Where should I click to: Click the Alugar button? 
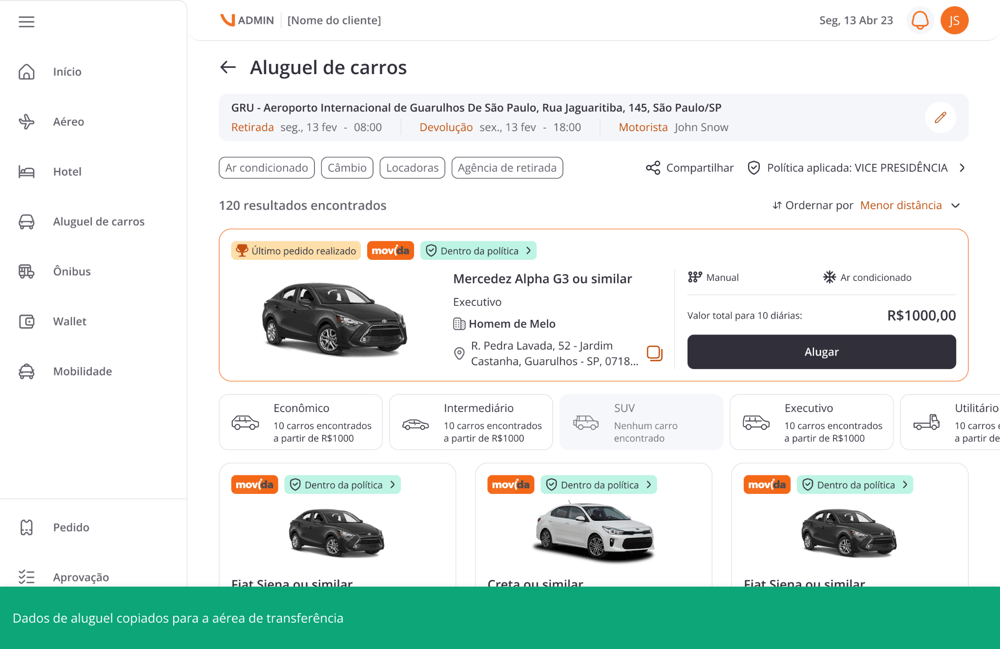[821, 352]
